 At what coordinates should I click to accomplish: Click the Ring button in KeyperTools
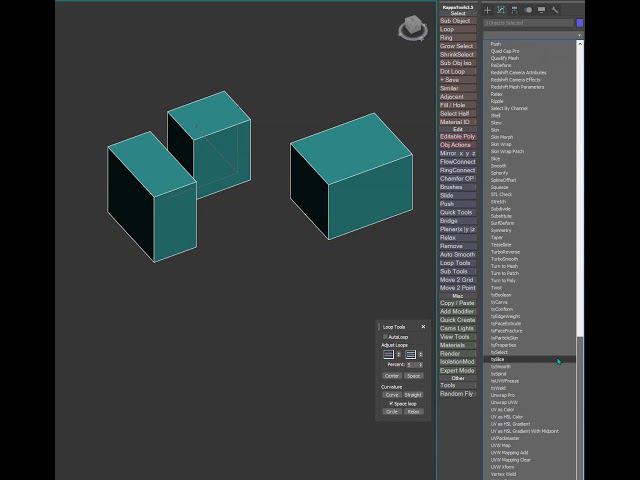tap(458, 38)
